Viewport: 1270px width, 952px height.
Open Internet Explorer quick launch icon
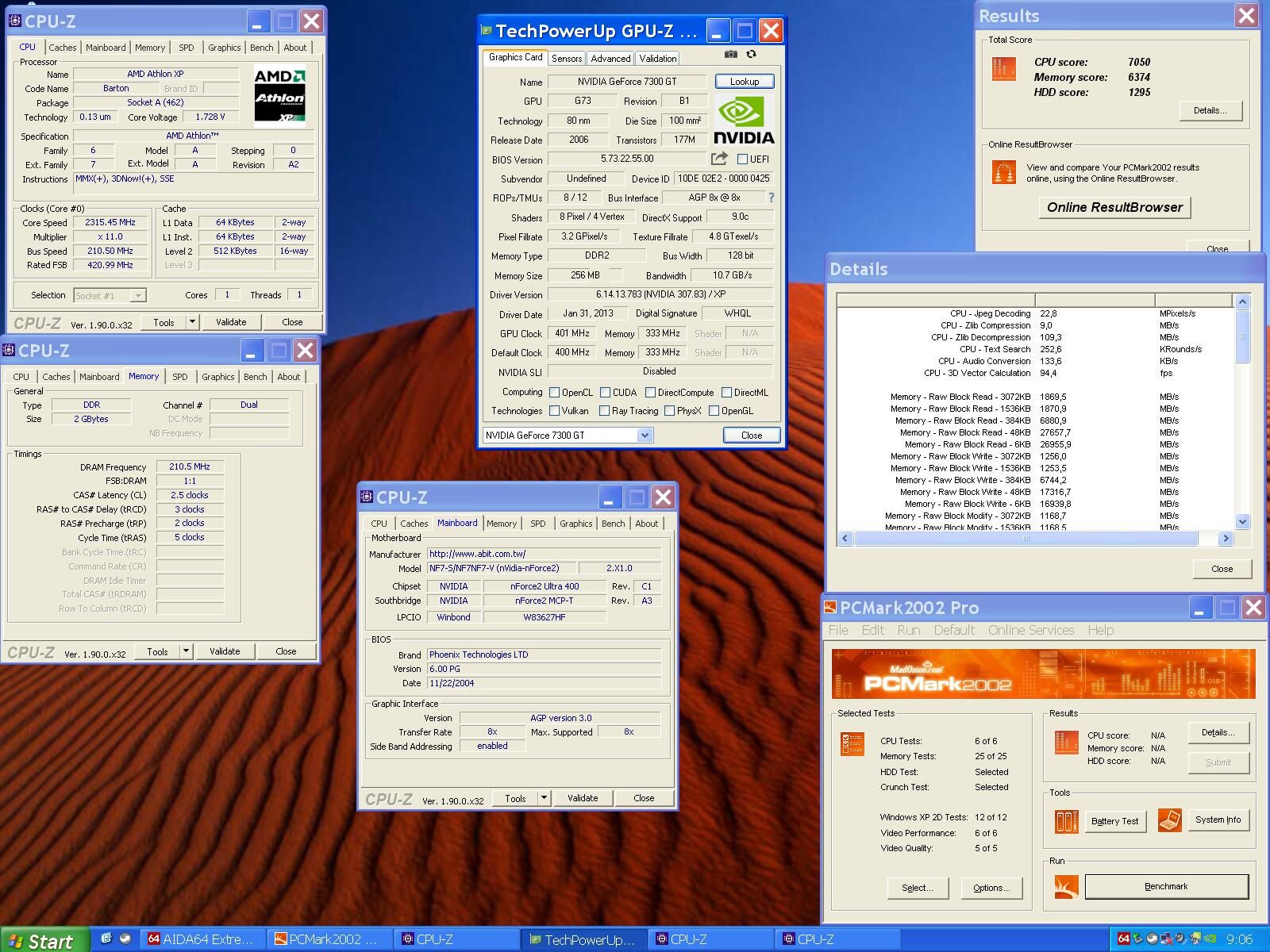pyautogui.click(x=107, y=939)
